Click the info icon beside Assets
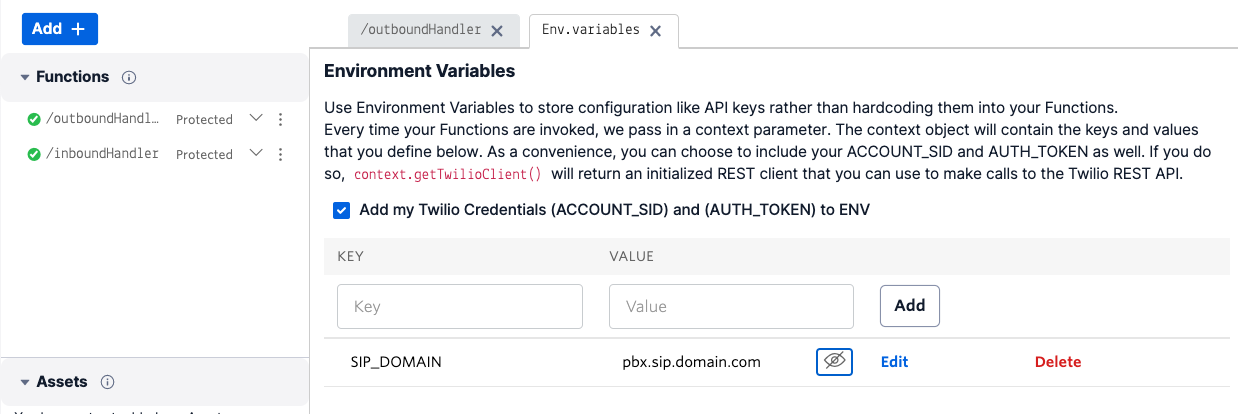Viewport: 1238px width, 414px height. [x=108, y=382]
